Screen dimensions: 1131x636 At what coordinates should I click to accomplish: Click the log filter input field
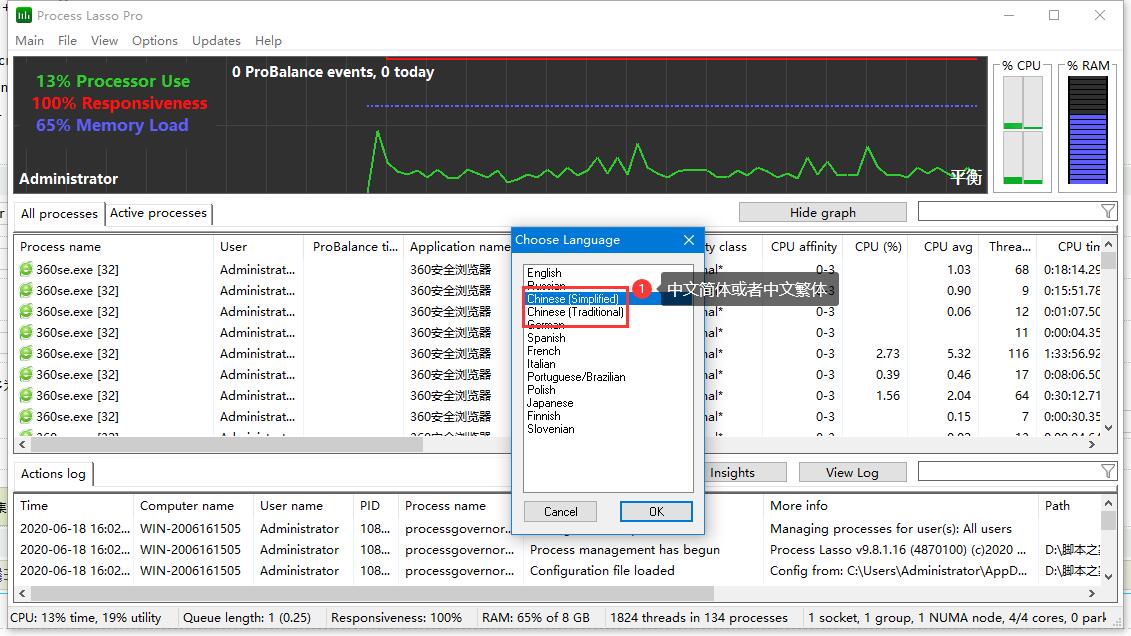click(x=1008, y=472)
